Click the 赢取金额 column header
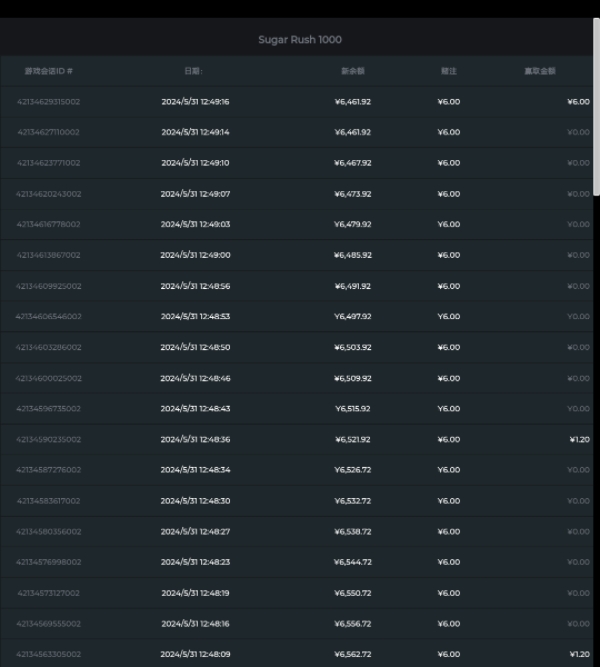This screenshot has width=600, height=667. [x=540, y=71]
